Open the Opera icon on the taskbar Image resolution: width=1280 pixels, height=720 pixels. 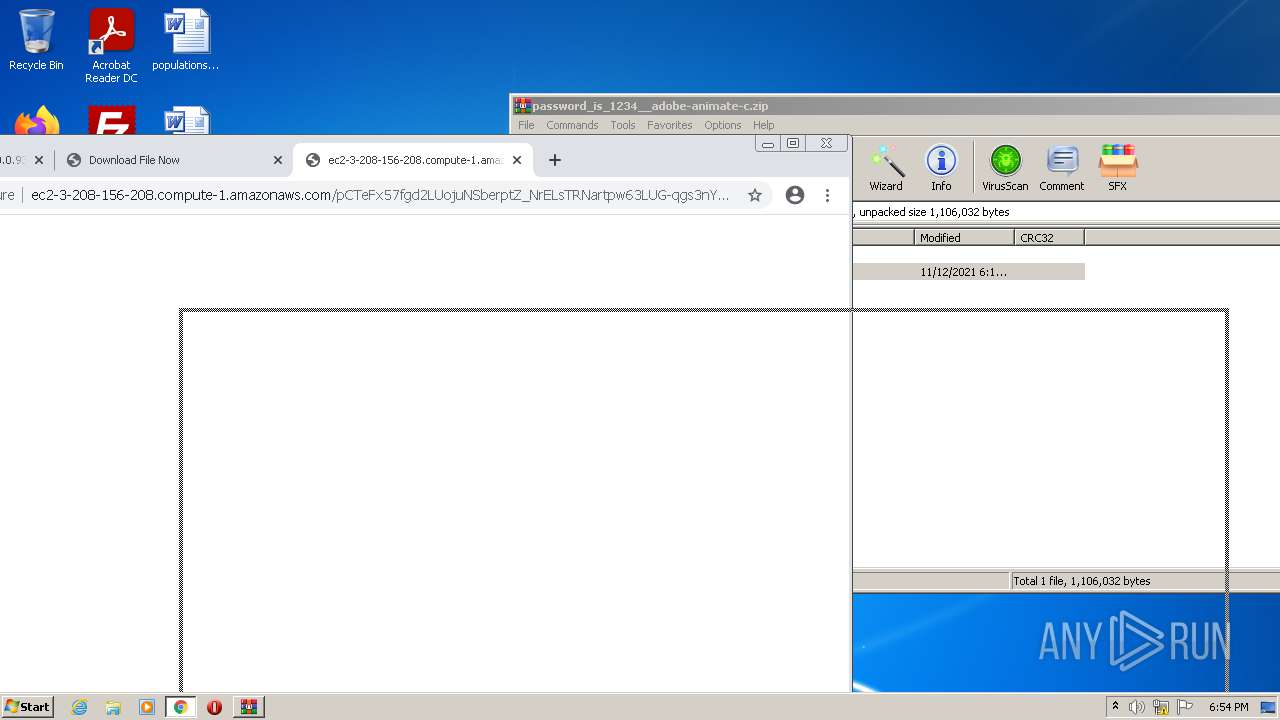tap(214, 707)
